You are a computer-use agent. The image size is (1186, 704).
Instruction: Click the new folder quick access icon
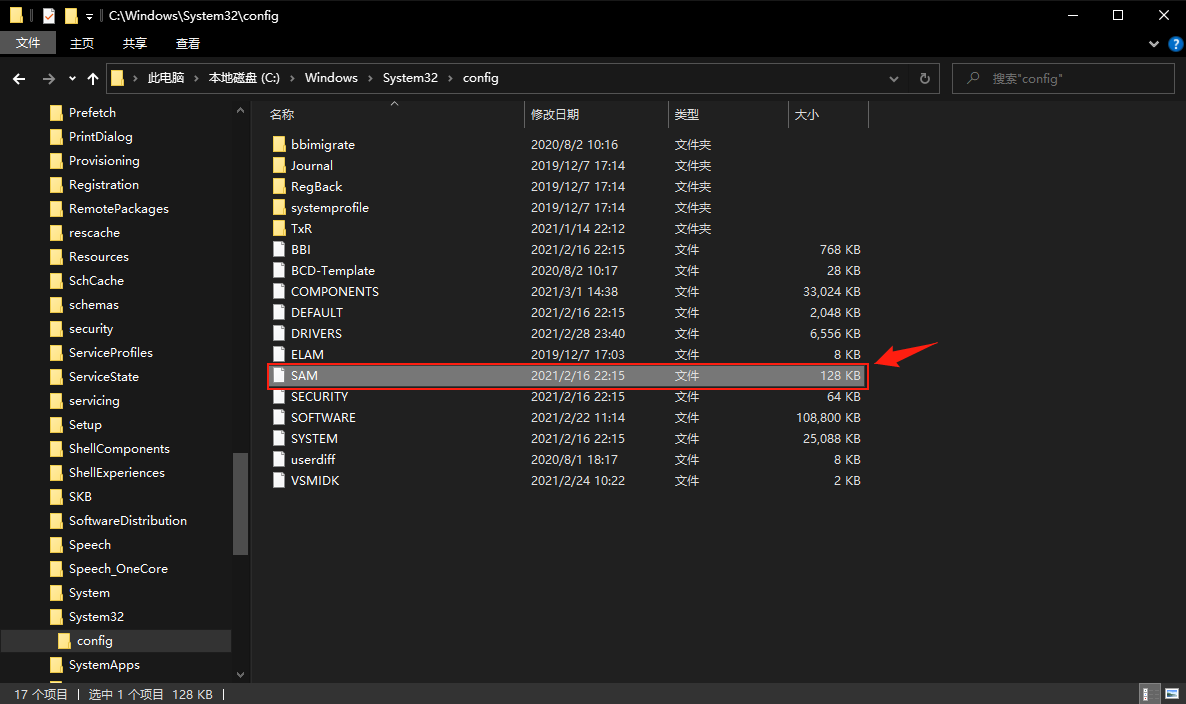tap(71, 15)
